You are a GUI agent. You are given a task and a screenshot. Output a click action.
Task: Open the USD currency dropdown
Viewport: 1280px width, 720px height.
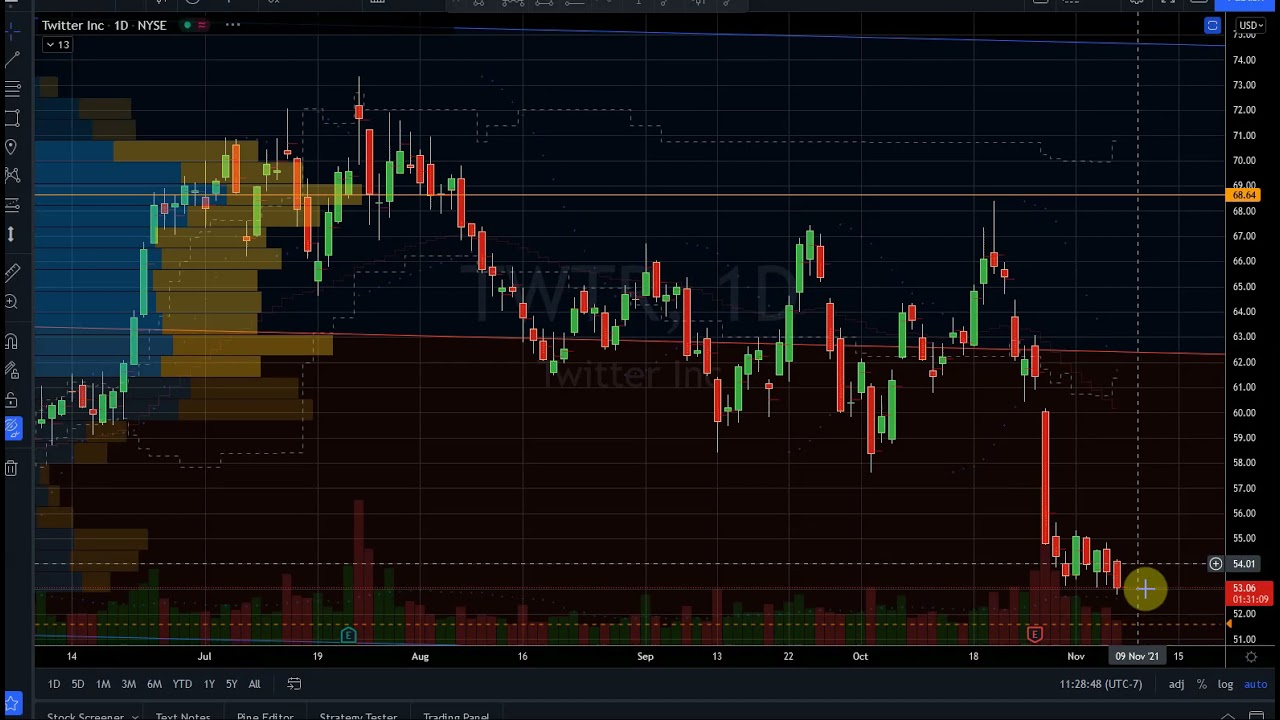1251,25
